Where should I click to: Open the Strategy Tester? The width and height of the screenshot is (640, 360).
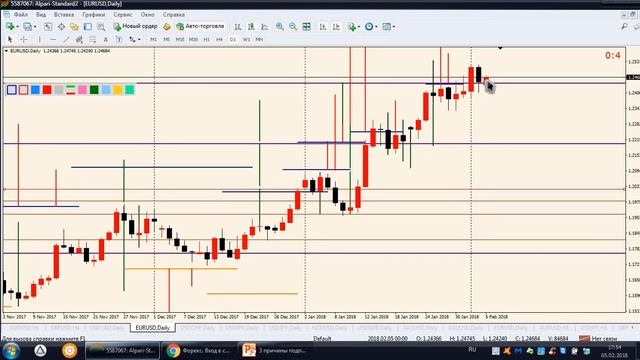(101, 27)
